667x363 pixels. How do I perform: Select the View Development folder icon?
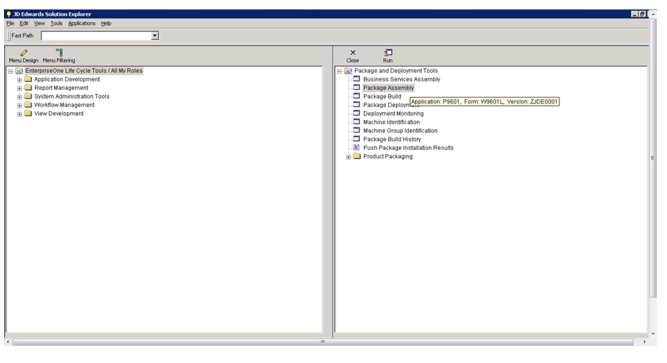coord(29,113)
